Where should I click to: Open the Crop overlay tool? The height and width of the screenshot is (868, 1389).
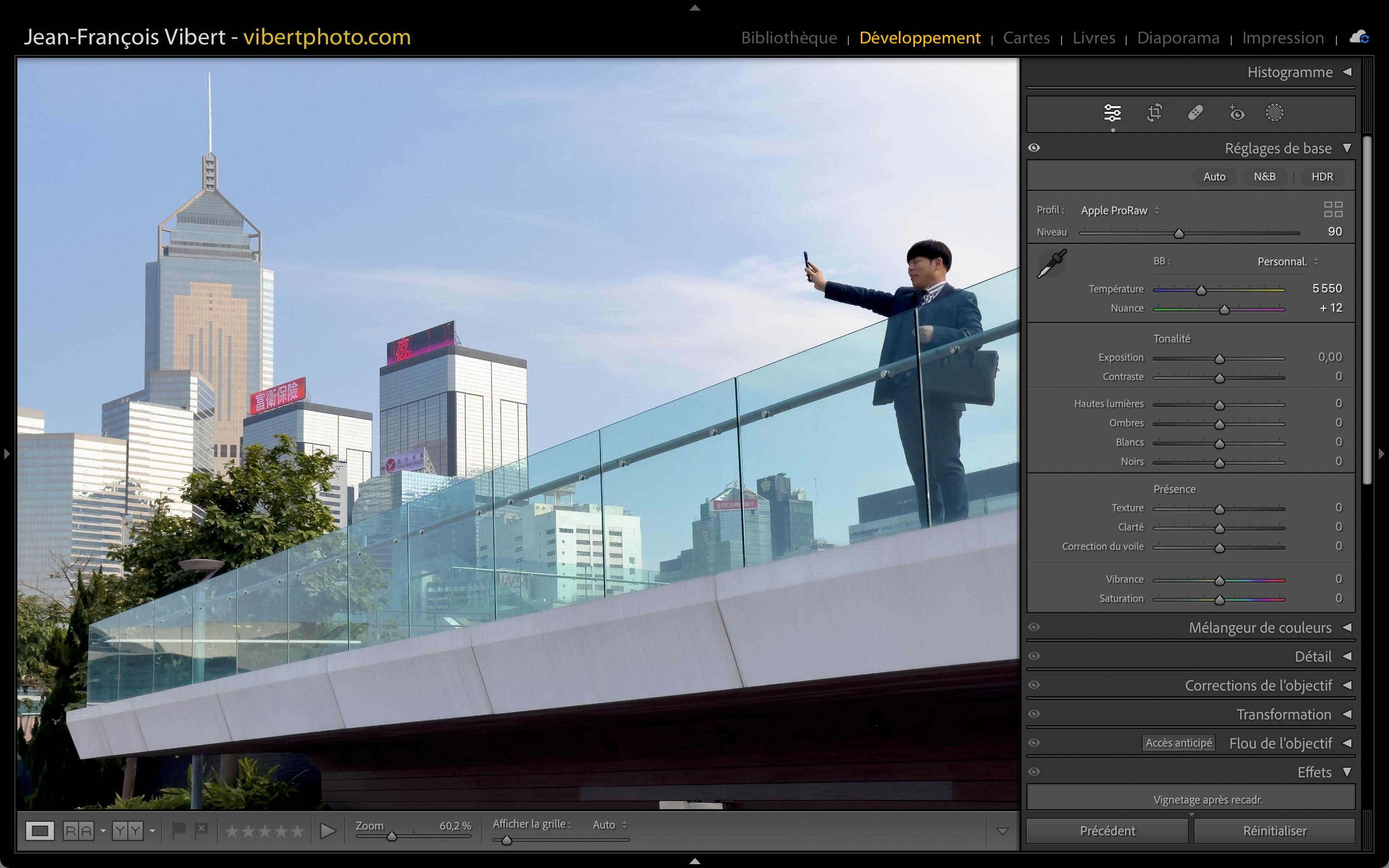(1154, 112)
